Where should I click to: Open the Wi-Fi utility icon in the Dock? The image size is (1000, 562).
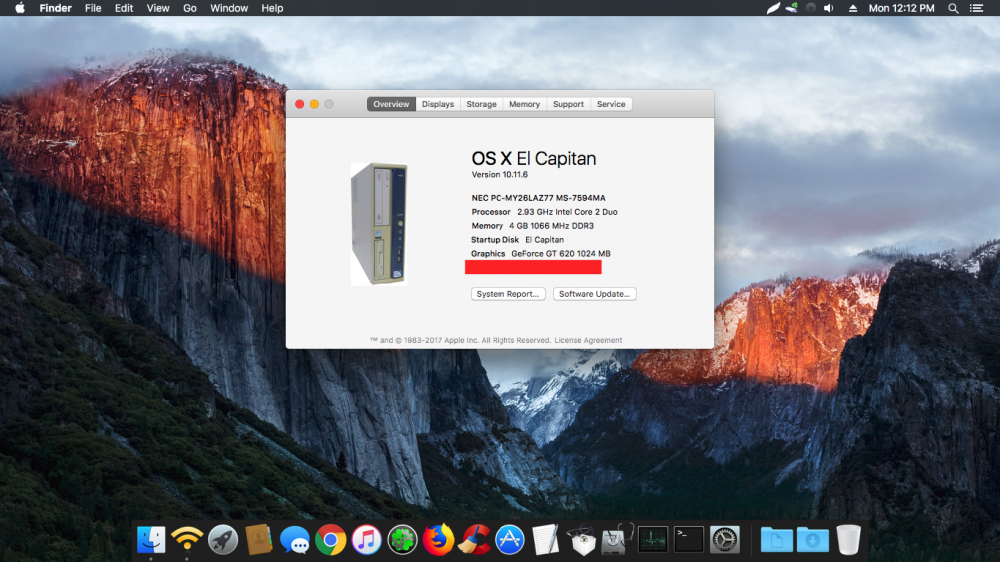[x=187, y=540]
